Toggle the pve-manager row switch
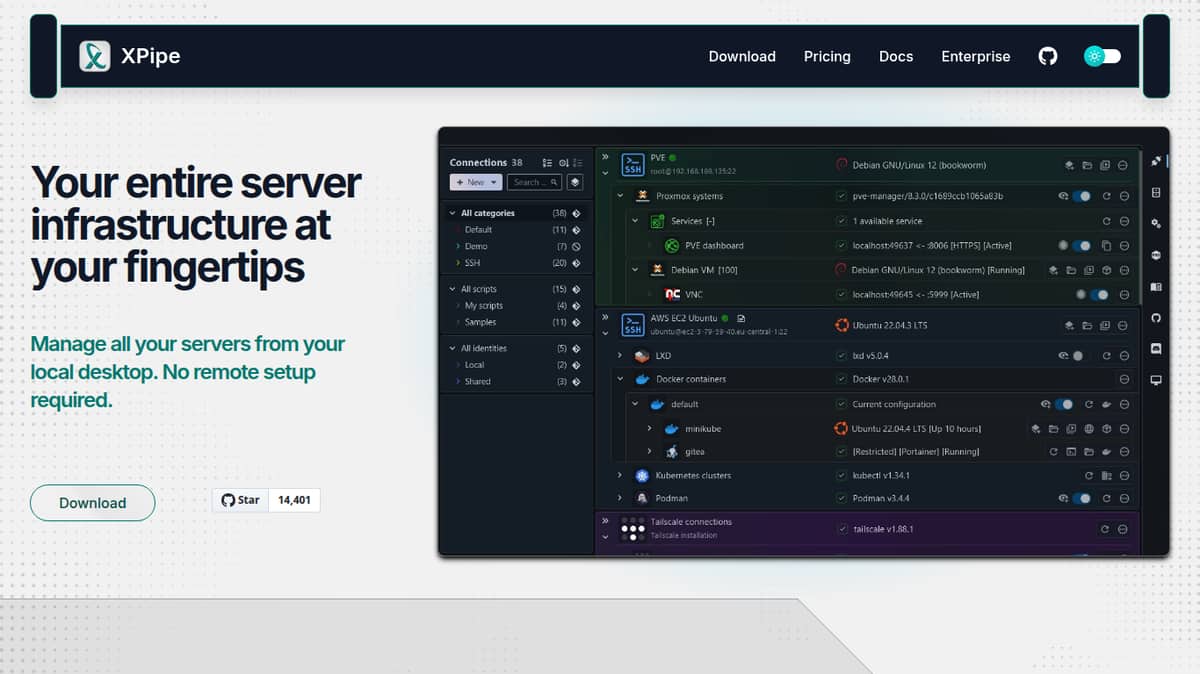Image resolution: width=1200 pixels, height=674 pixels. click(x=1082, y=196)
